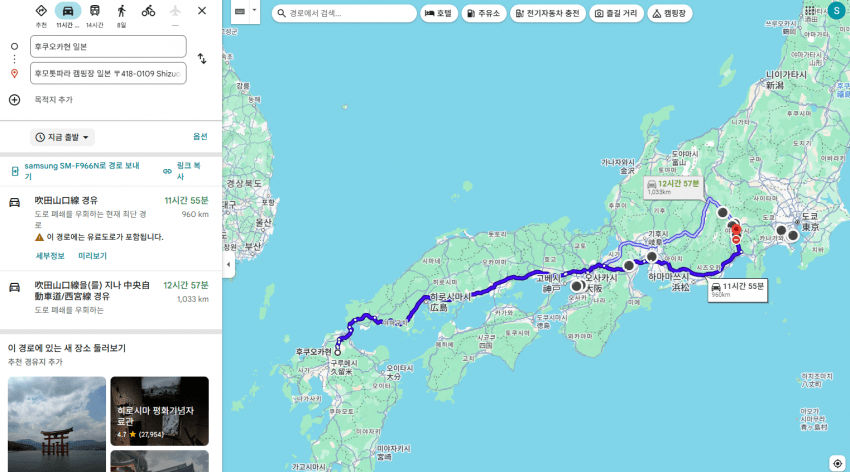Swap origin and destination with reverse arrows
The height and width of the screenshot is (472, 850).
(x=201, y=59)
